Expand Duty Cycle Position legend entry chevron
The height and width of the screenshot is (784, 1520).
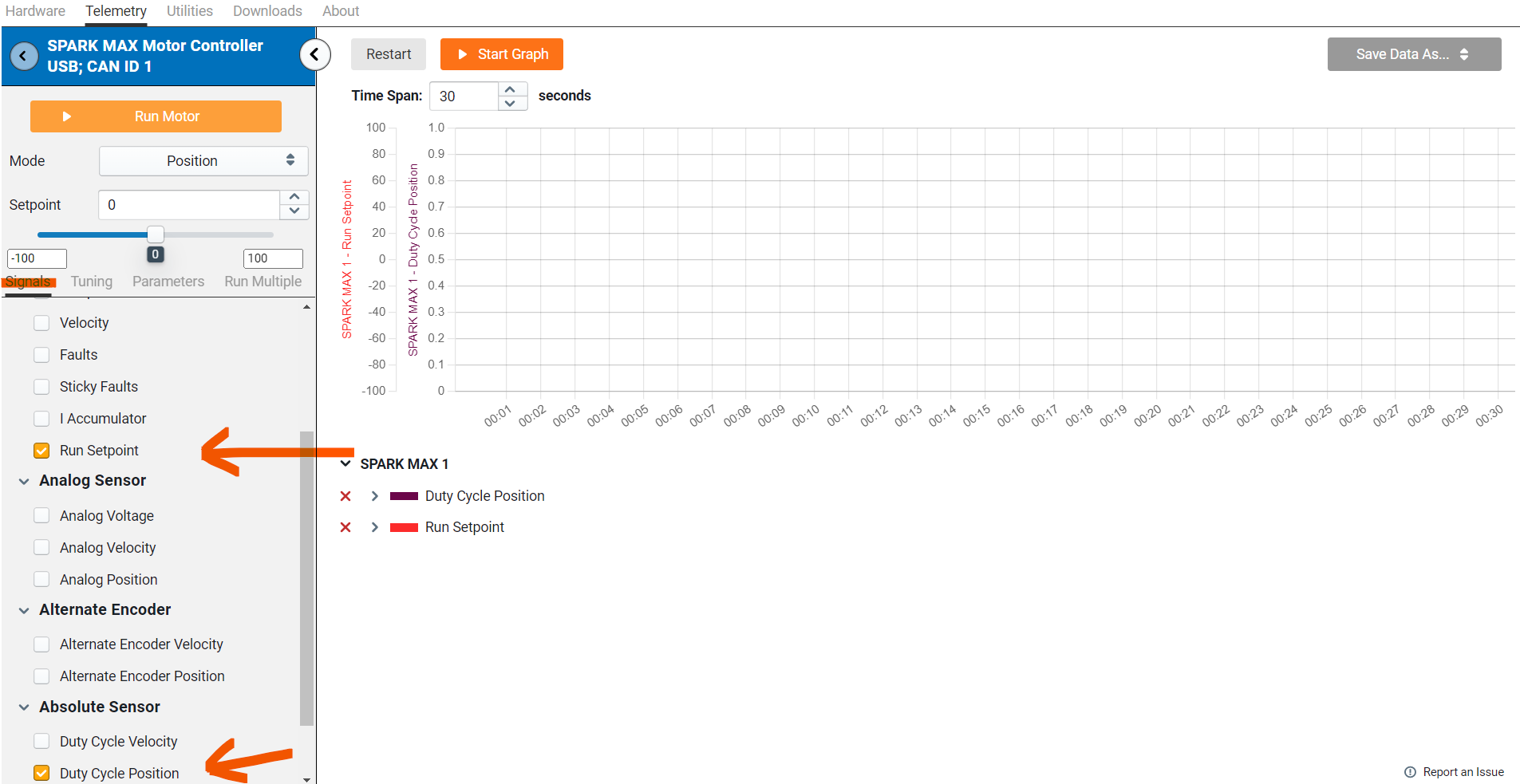pyautogui.click(x=374, y=496)
